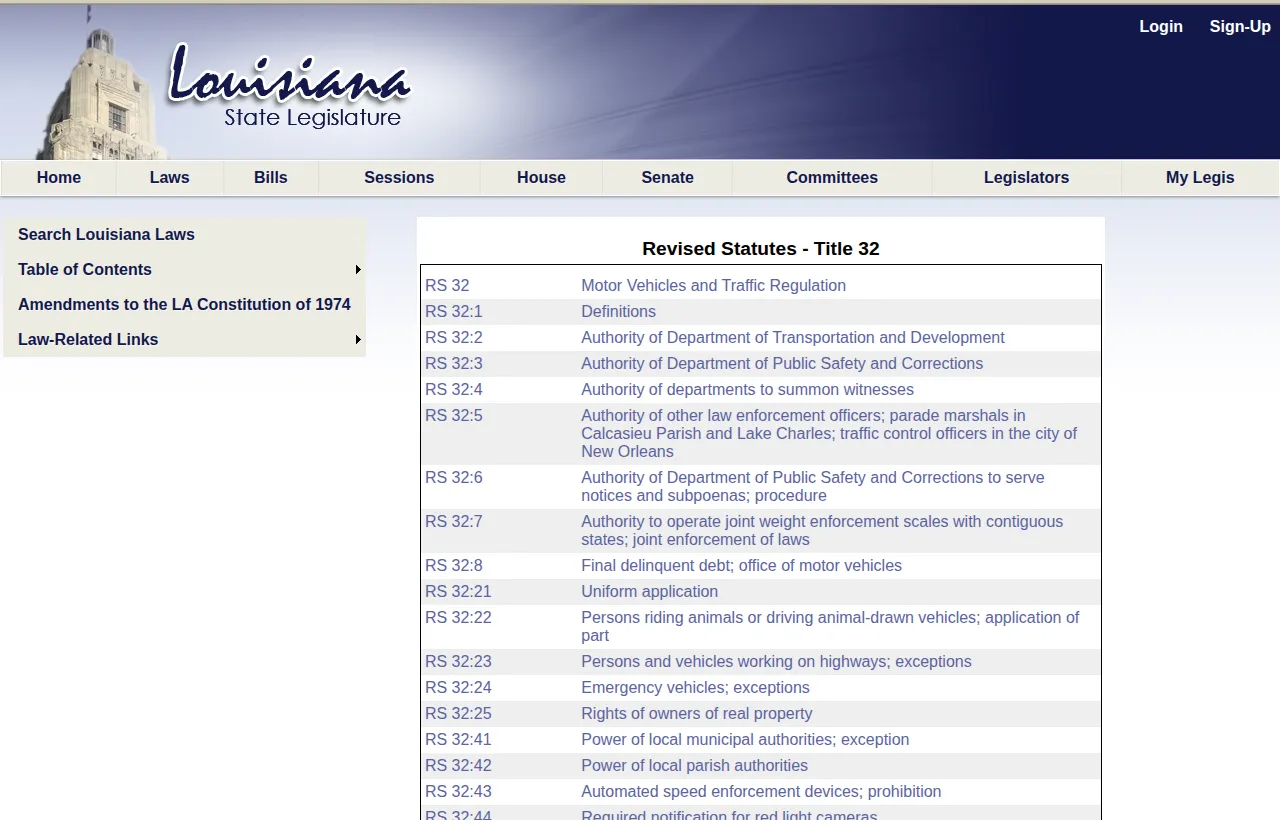Navigate to the Home menu item

coord(58,177)
